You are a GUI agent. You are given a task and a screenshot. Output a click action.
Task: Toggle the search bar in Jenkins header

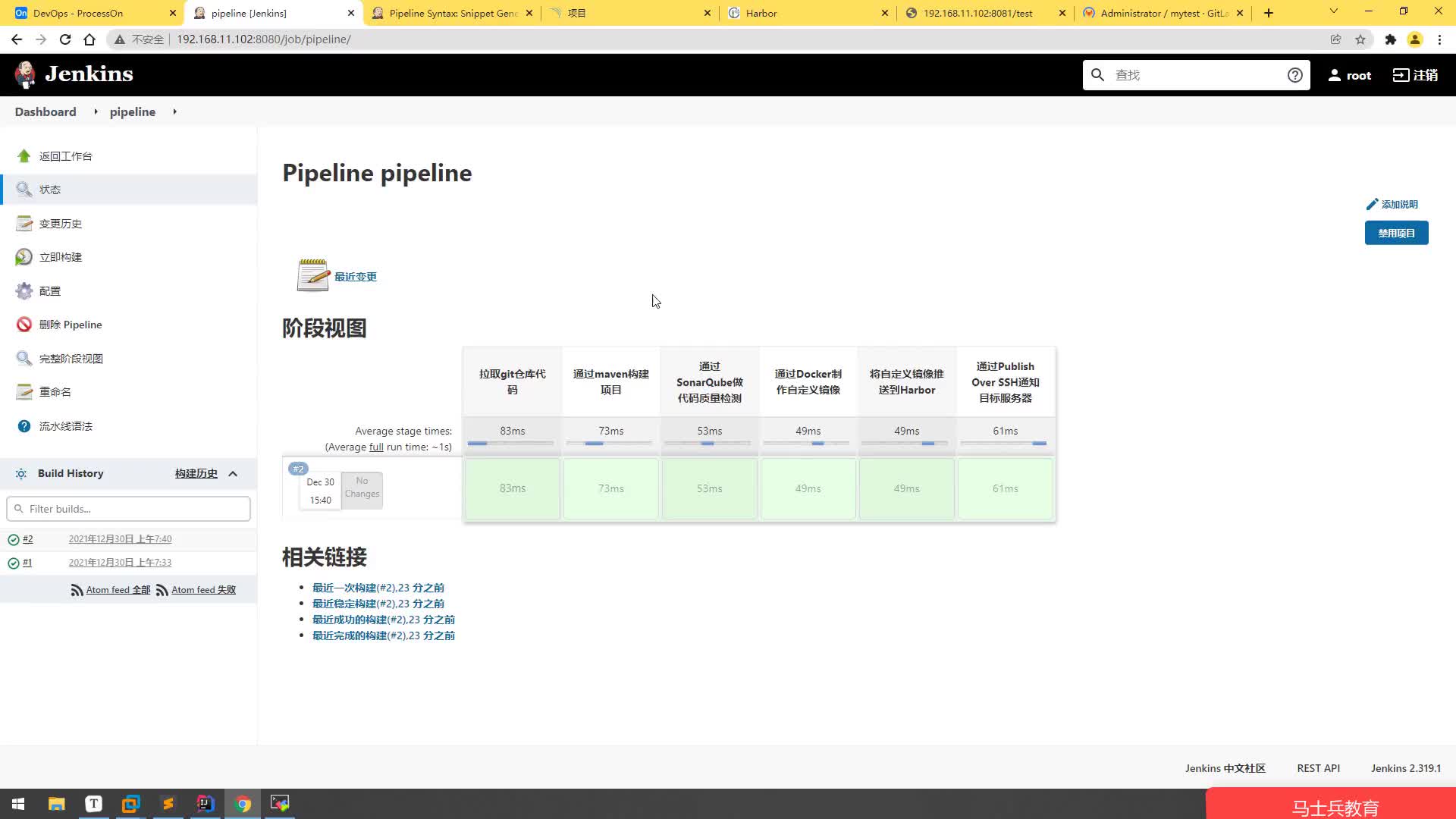(1198, 75)
